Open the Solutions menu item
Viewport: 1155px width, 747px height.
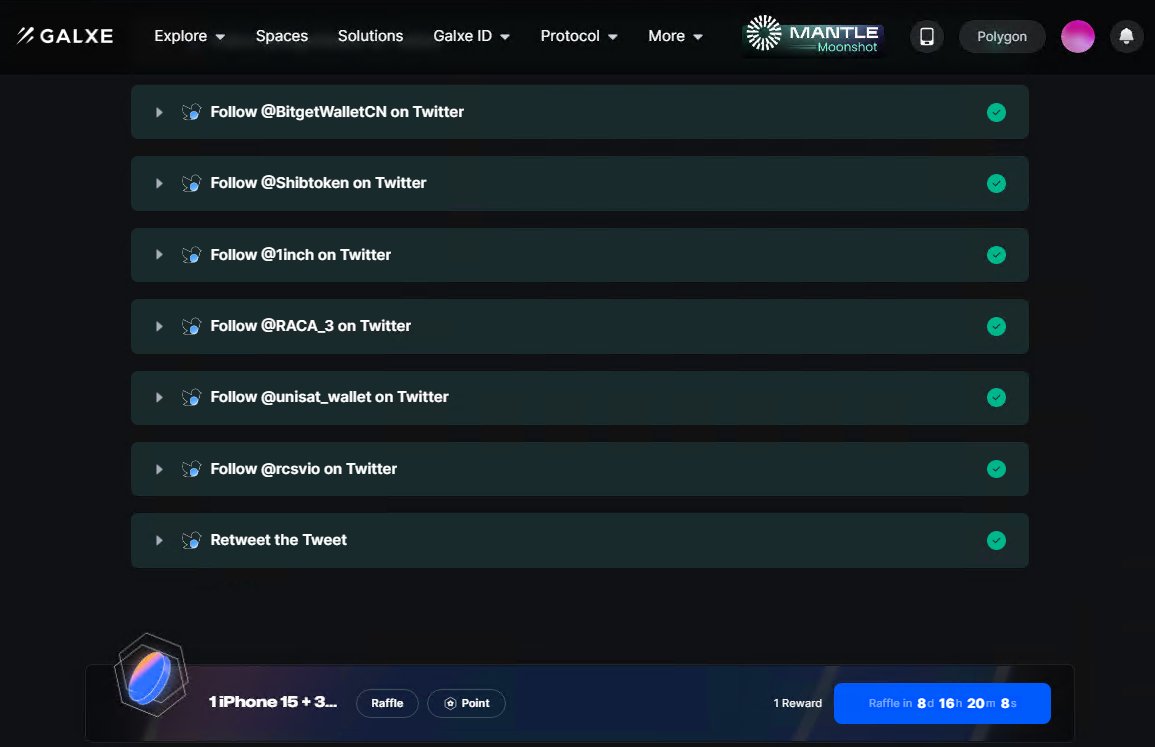tap(371, 36)
